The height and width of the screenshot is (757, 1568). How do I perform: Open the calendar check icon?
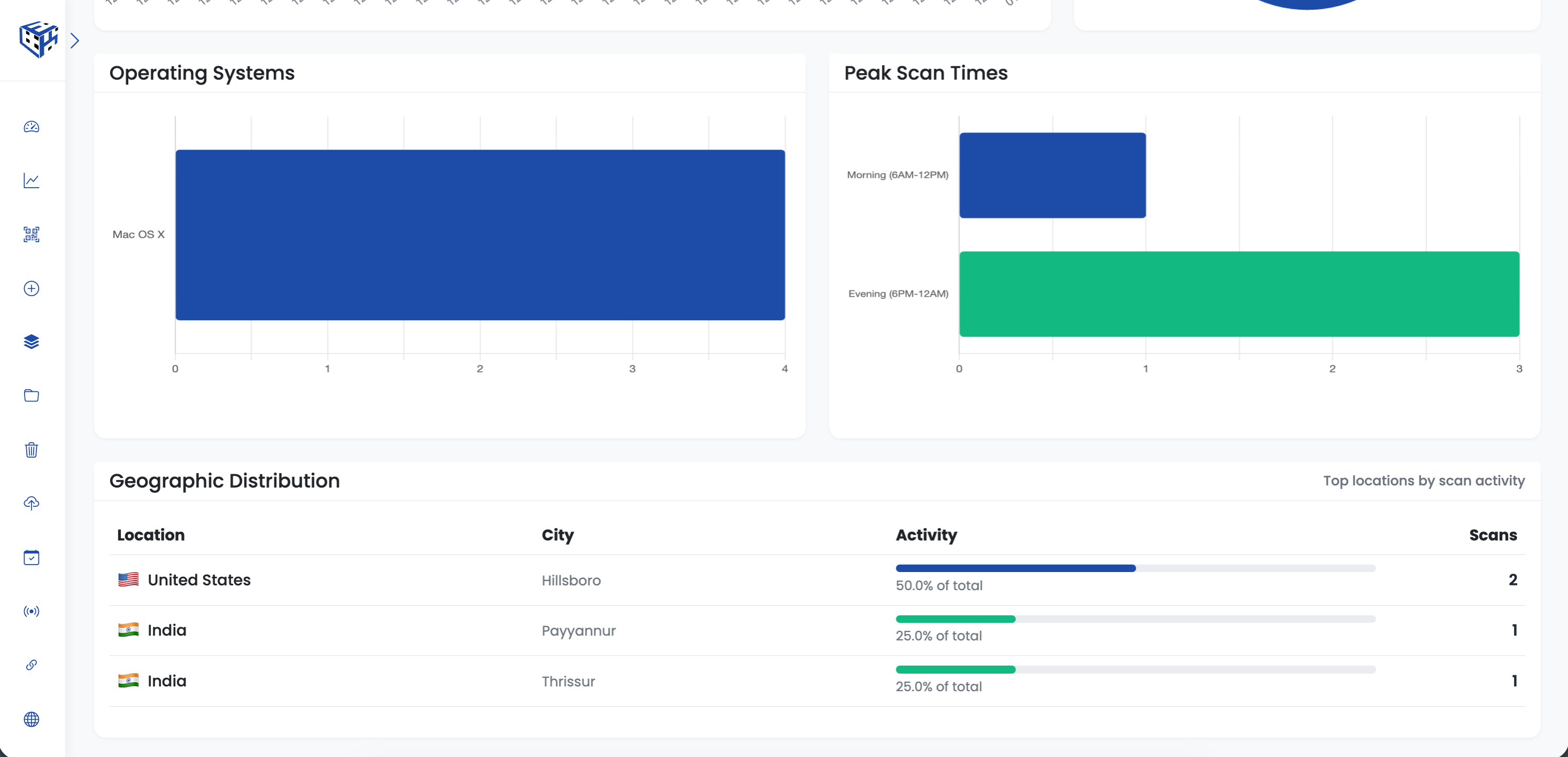tap(32, 557)
